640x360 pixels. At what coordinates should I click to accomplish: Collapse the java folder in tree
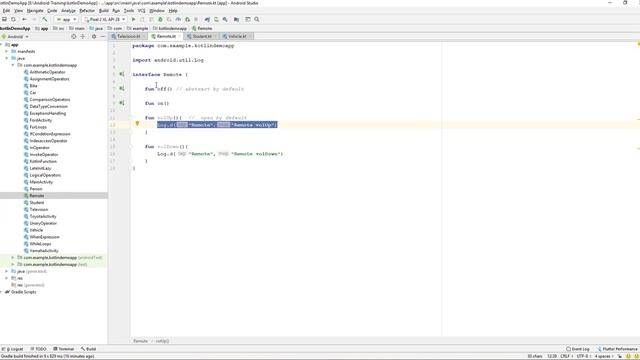(x=7, y=58)
